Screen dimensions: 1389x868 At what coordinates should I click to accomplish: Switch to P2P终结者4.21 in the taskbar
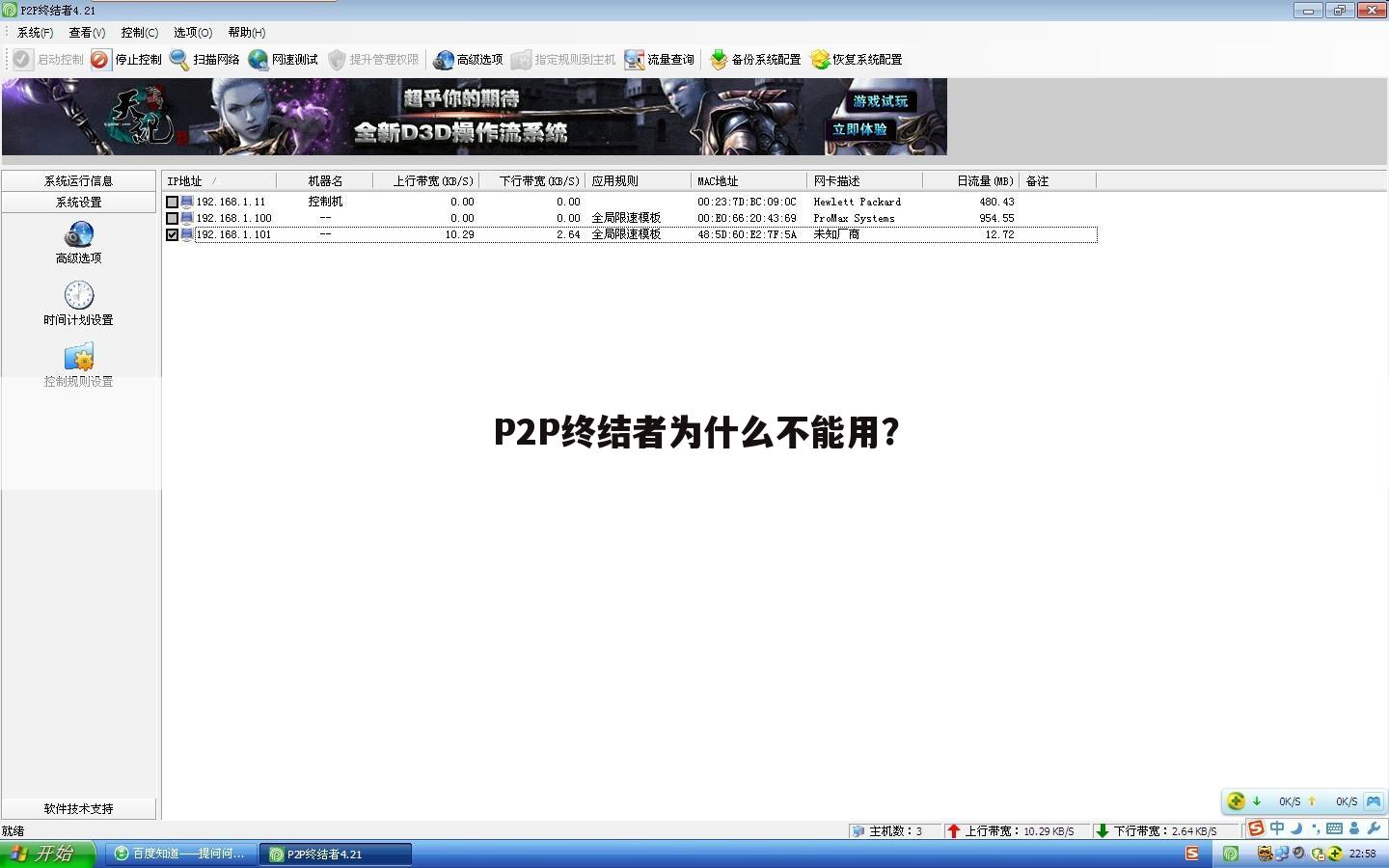click(x=333, y=853)
